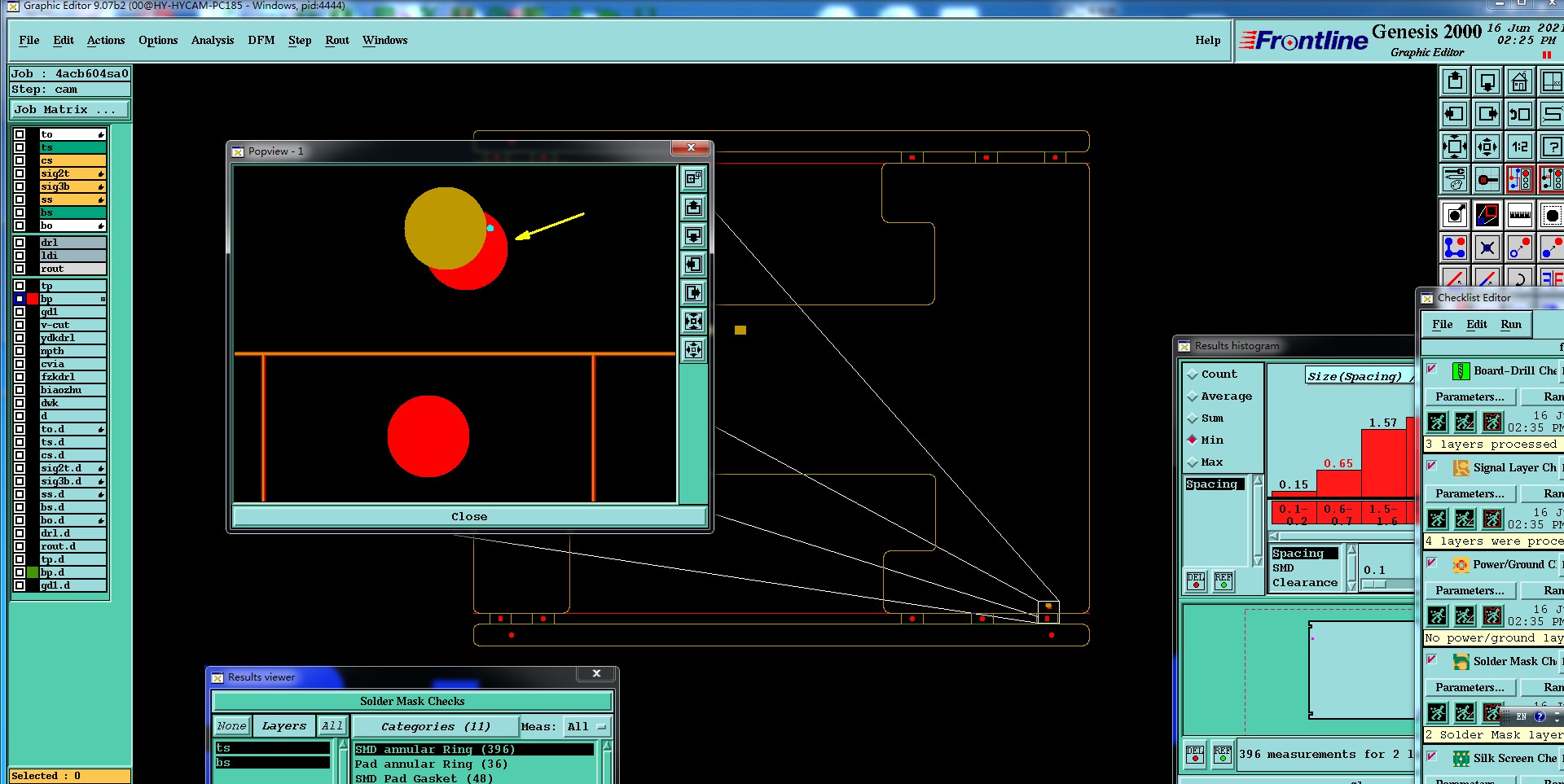Open the Meas: All dropdown

pyautogui.click(x=588, y=726)
